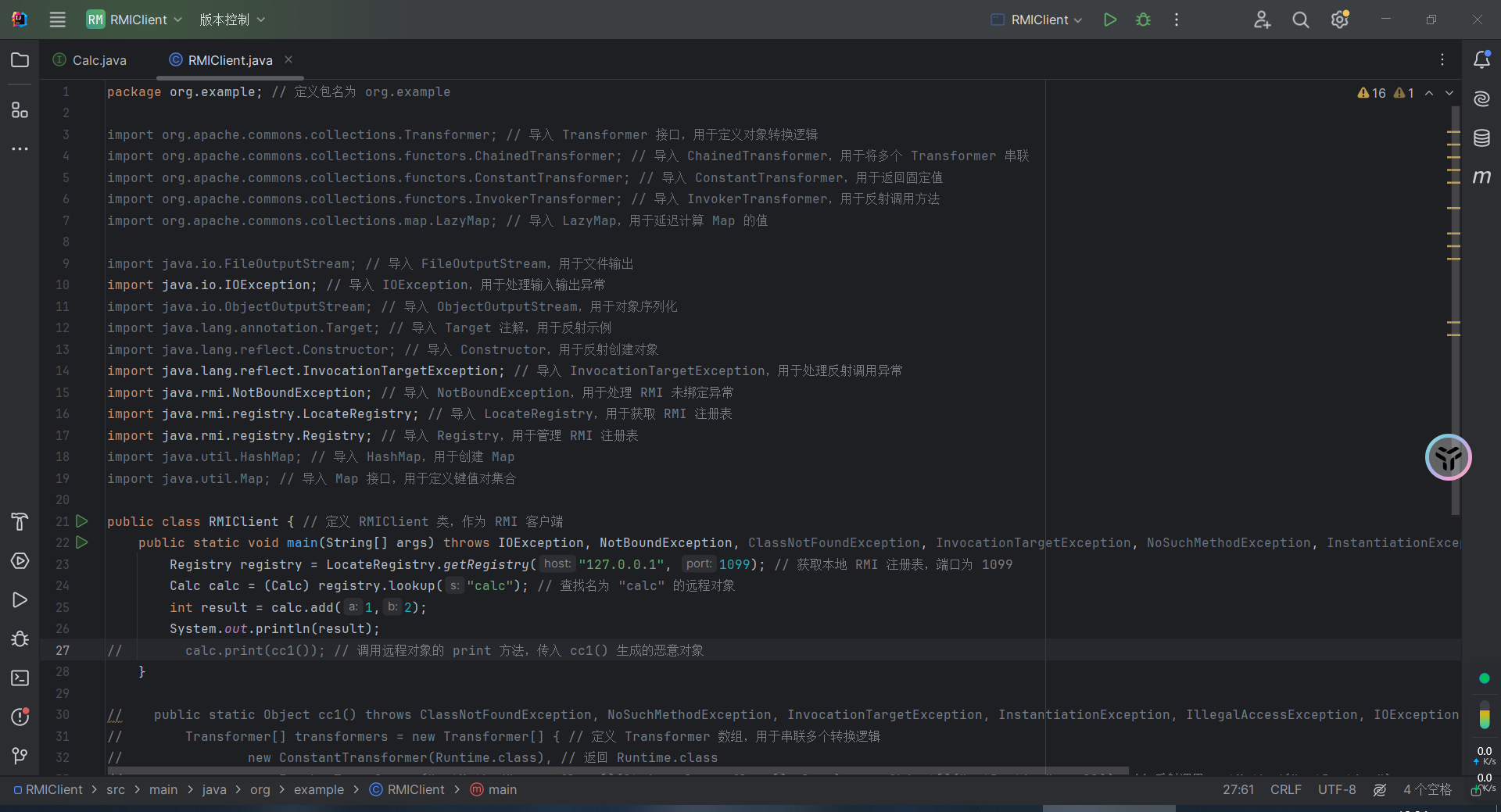Click run gutter icon beside main method

click(82, 542)
